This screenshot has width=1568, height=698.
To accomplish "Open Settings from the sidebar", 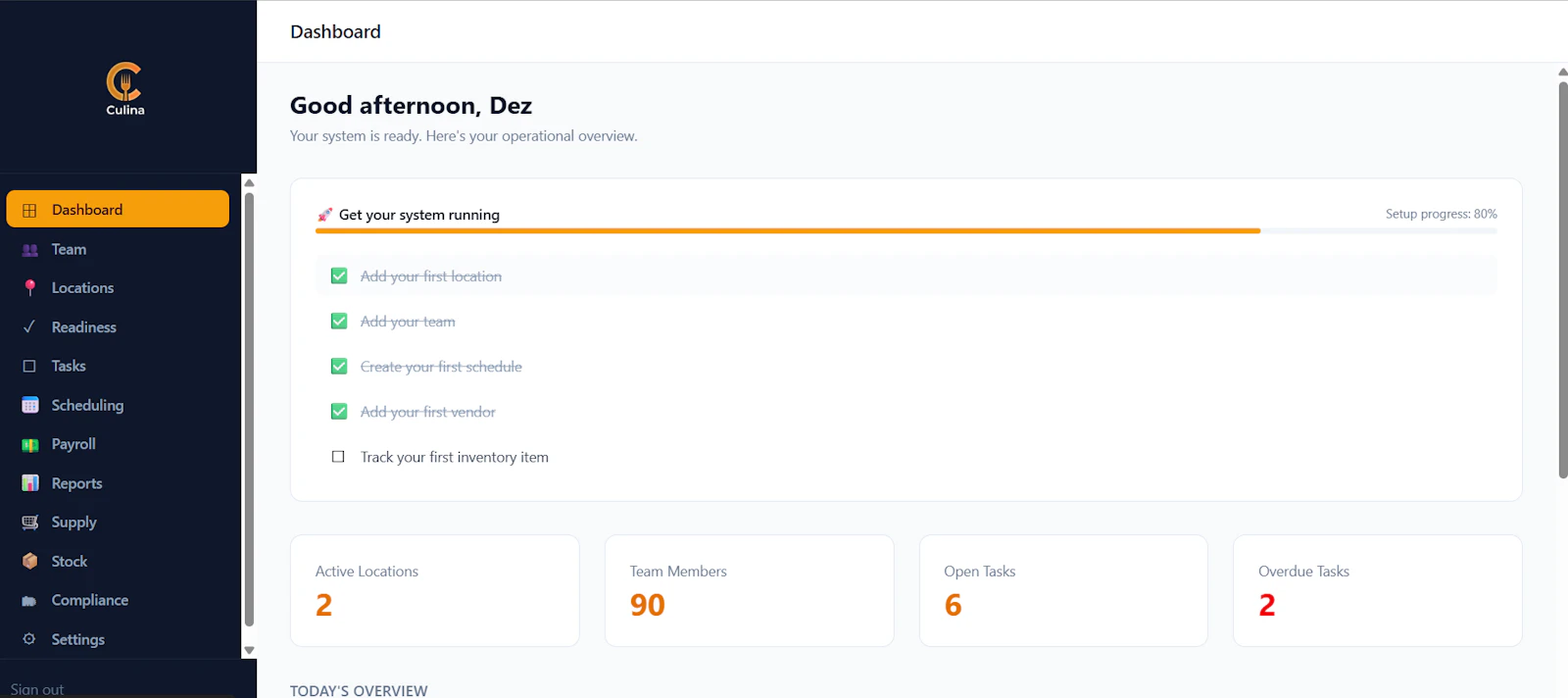I will (118, 639).
